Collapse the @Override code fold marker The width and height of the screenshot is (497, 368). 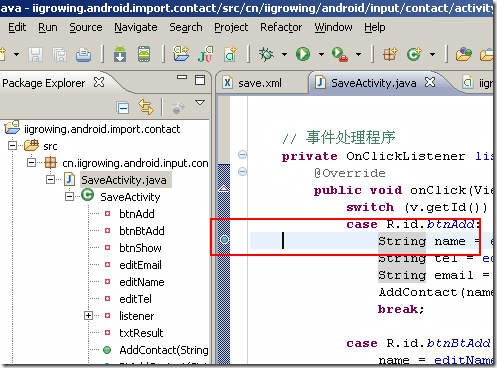[x=243, y=172]
